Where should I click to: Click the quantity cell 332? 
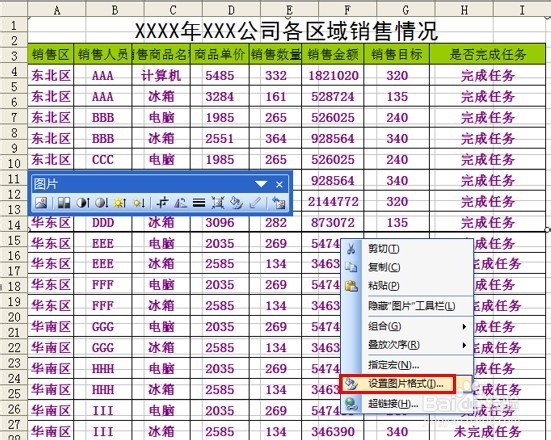[x=276, y=76]
